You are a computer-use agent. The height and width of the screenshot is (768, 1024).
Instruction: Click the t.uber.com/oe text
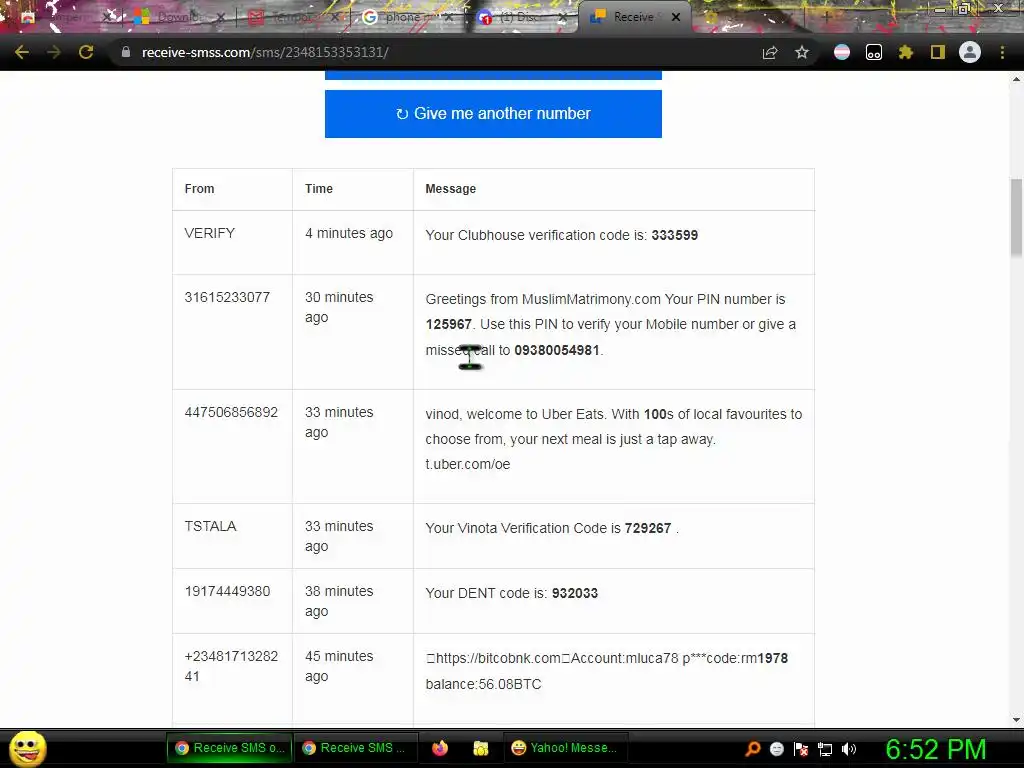(x=468, y=464)
